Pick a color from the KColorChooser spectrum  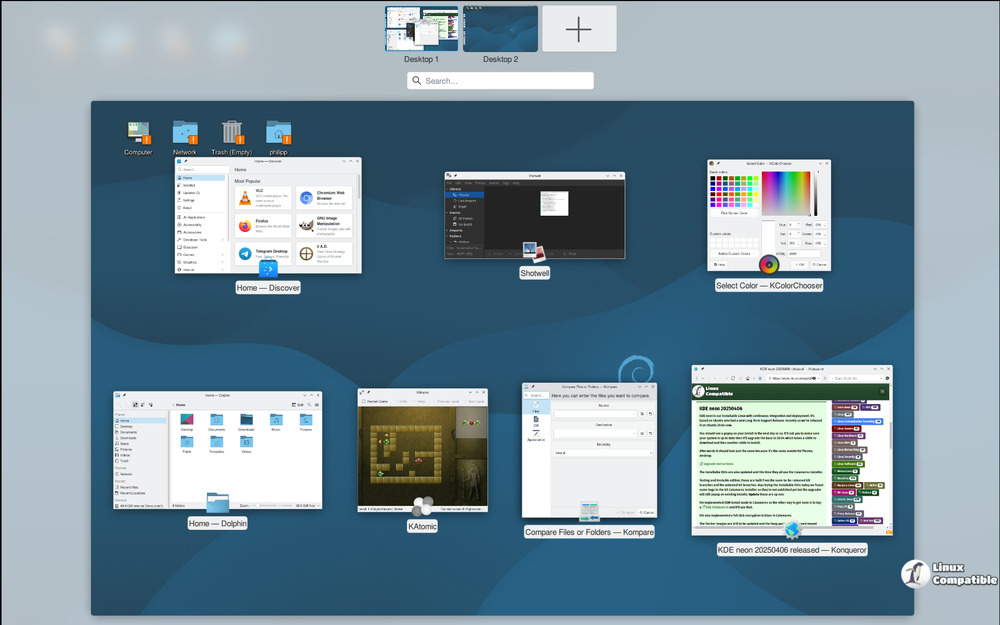[x=784, y=194]
